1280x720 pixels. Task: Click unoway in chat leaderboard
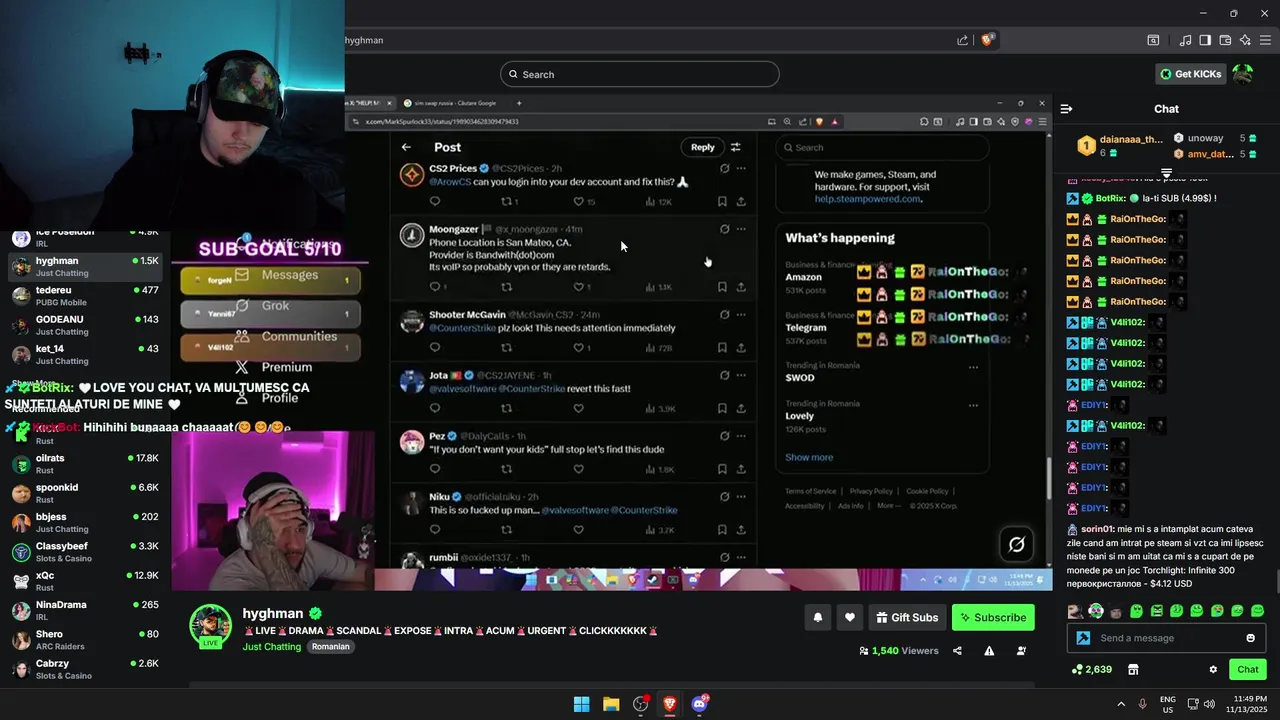[x=1205, y=138]
